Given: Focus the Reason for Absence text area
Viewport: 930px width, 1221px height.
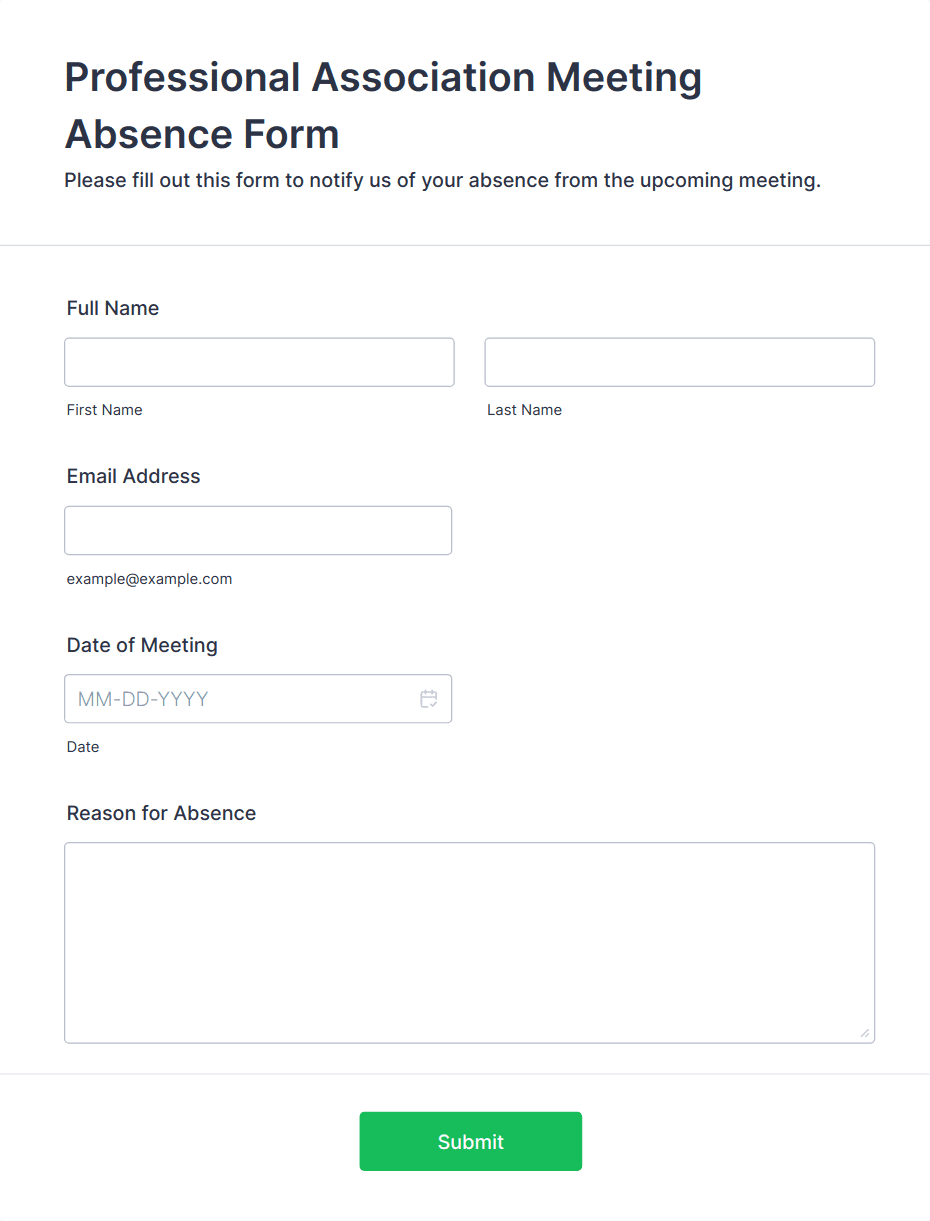Looking at the screenshot, I should 469,942.
